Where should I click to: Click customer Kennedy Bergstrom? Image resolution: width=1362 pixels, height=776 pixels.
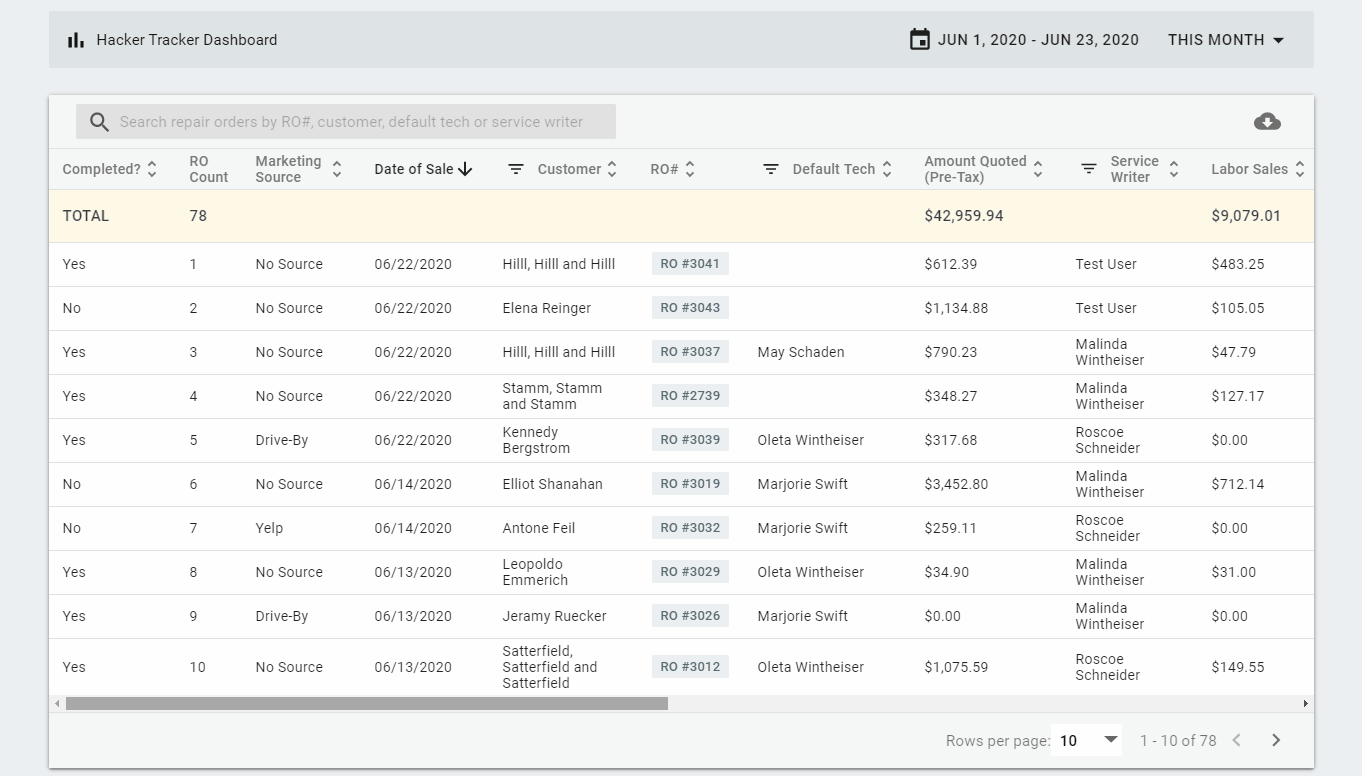537,440
